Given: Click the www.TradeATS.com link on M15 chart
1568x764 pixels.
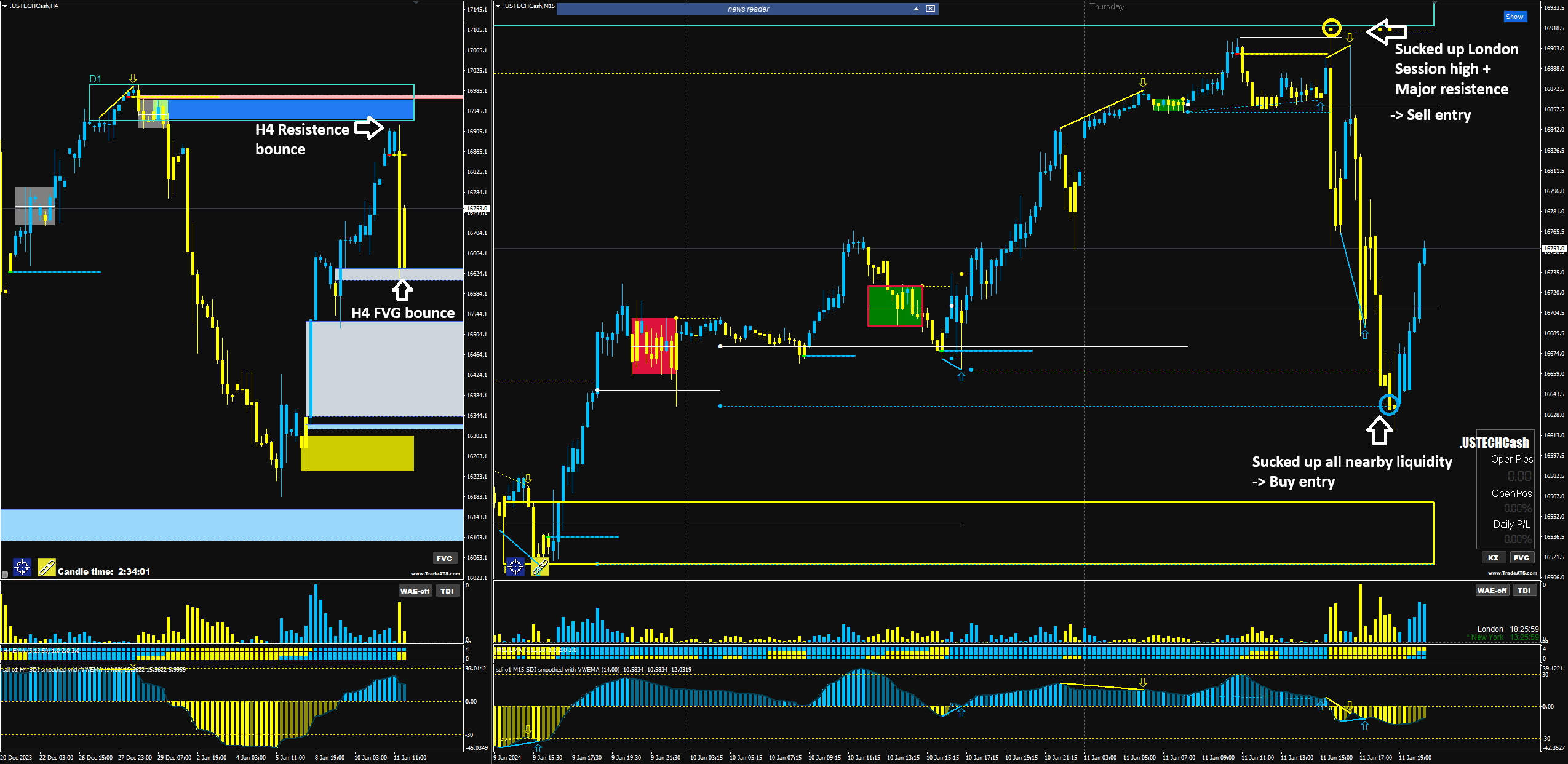Looking at the screenshot, I should coord(1512,573).
